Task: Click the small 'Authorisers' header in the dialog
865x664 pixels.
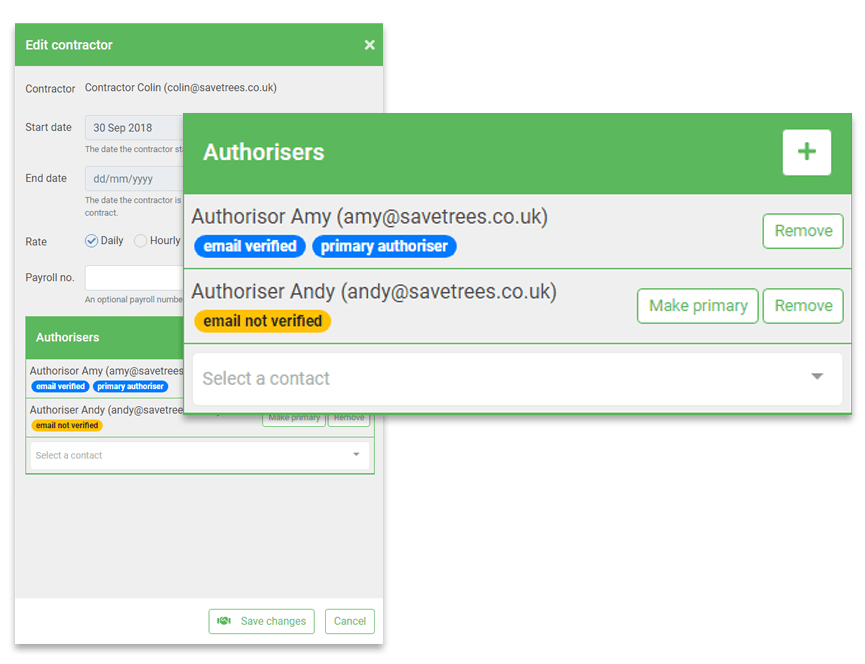Action: click(67, 338)
